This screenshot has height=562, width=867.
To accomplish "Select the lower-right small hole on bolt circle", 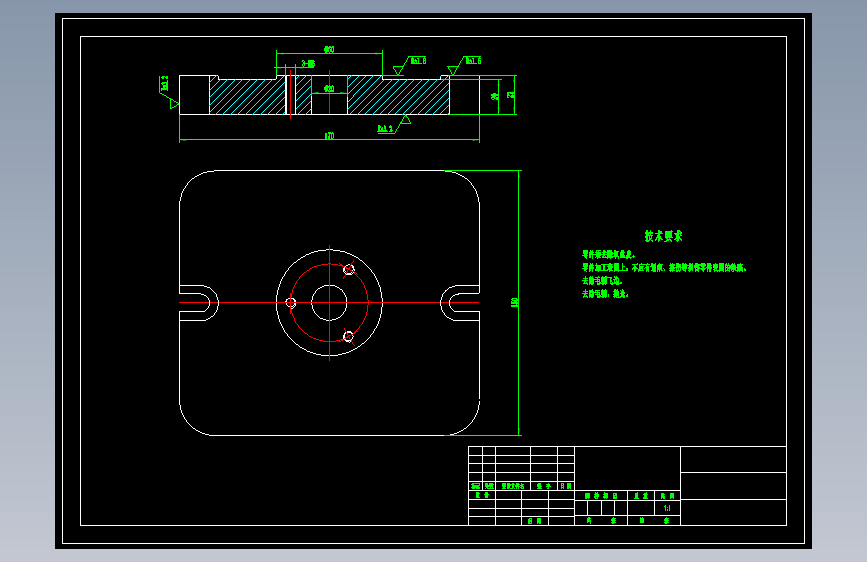I will [348, 336].
